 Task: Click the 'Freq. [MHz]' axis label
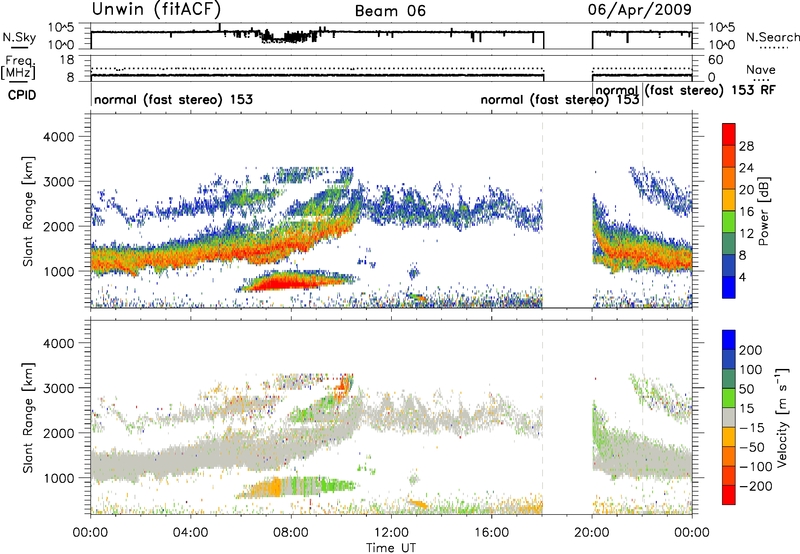tap(18, 67)
